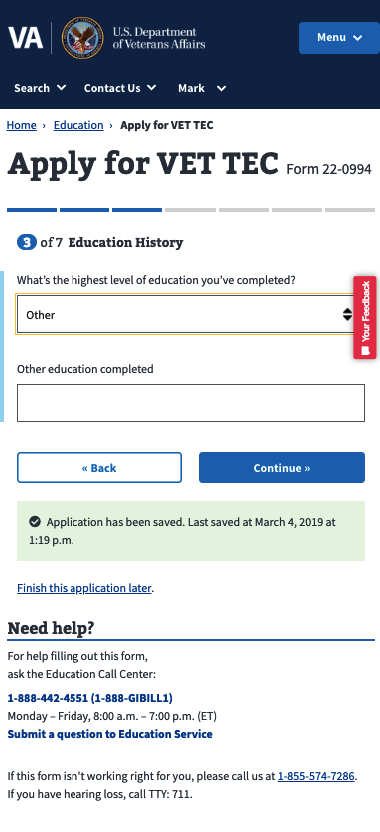Image resolution: width=380 pixels, height=832 pixels.
Task: Open the Search dropdown
Action: (40, 88)
